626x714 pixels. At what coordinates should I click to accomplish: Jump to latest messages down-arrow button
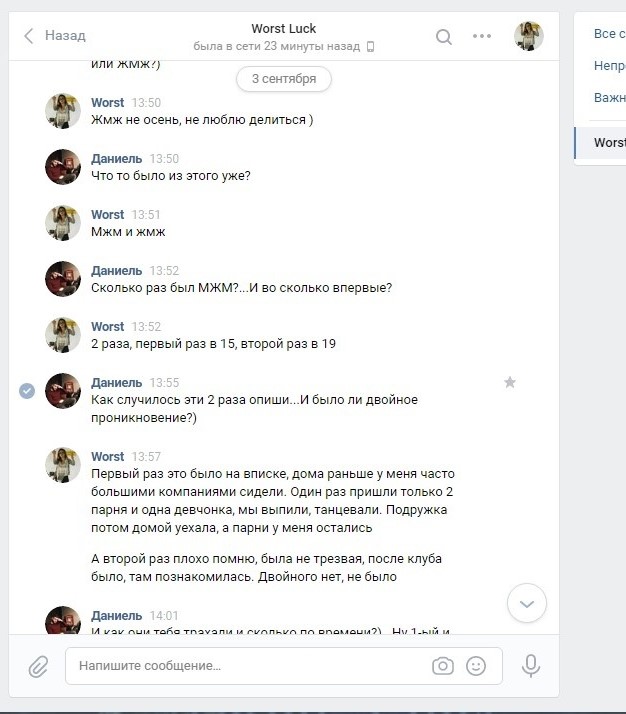527,603
